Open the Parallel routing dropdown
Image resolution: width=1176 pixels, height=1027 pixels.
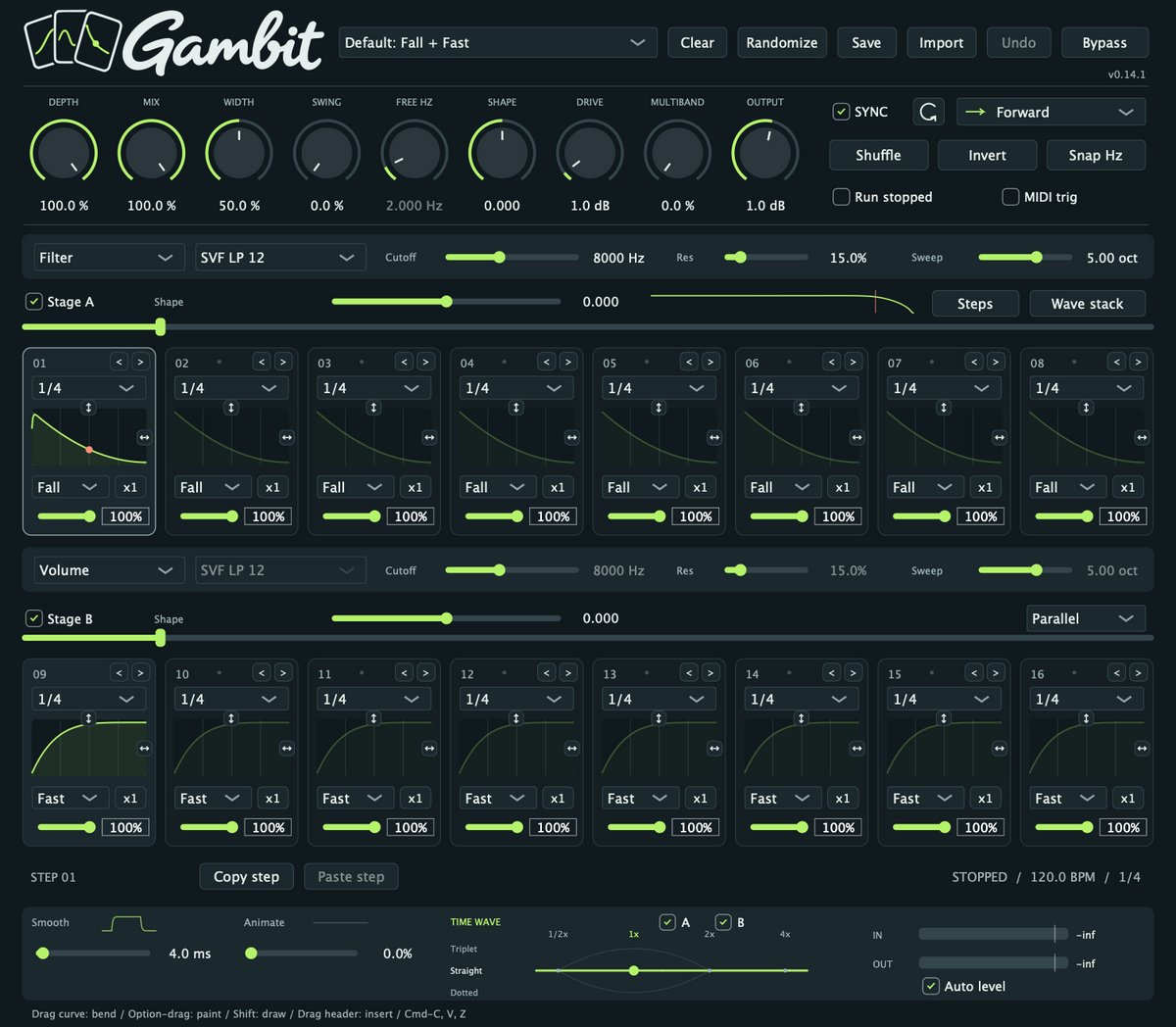click(1086, 618)
